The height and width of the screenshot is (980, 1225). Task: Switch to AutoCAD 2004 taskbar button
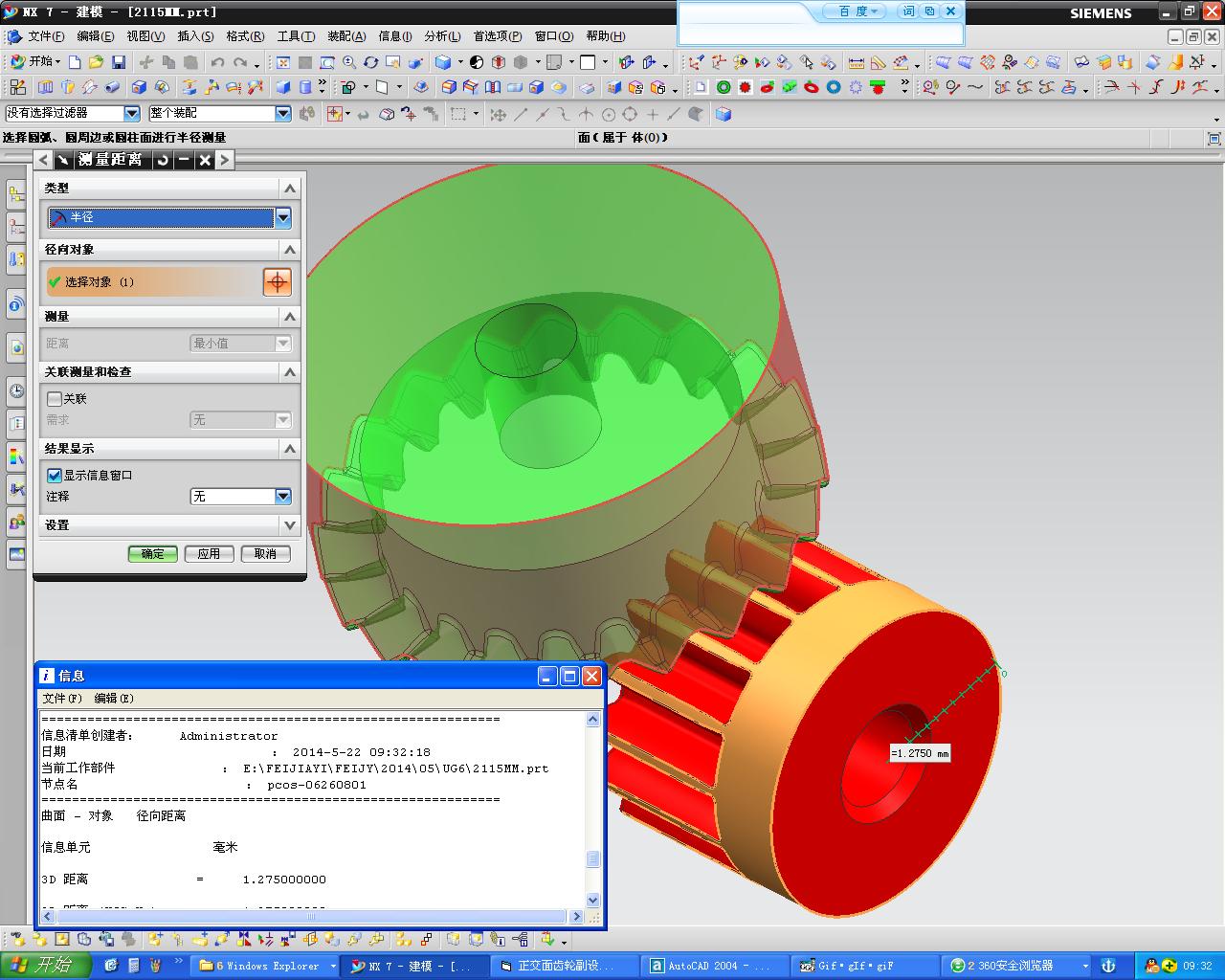coord(717,966)
